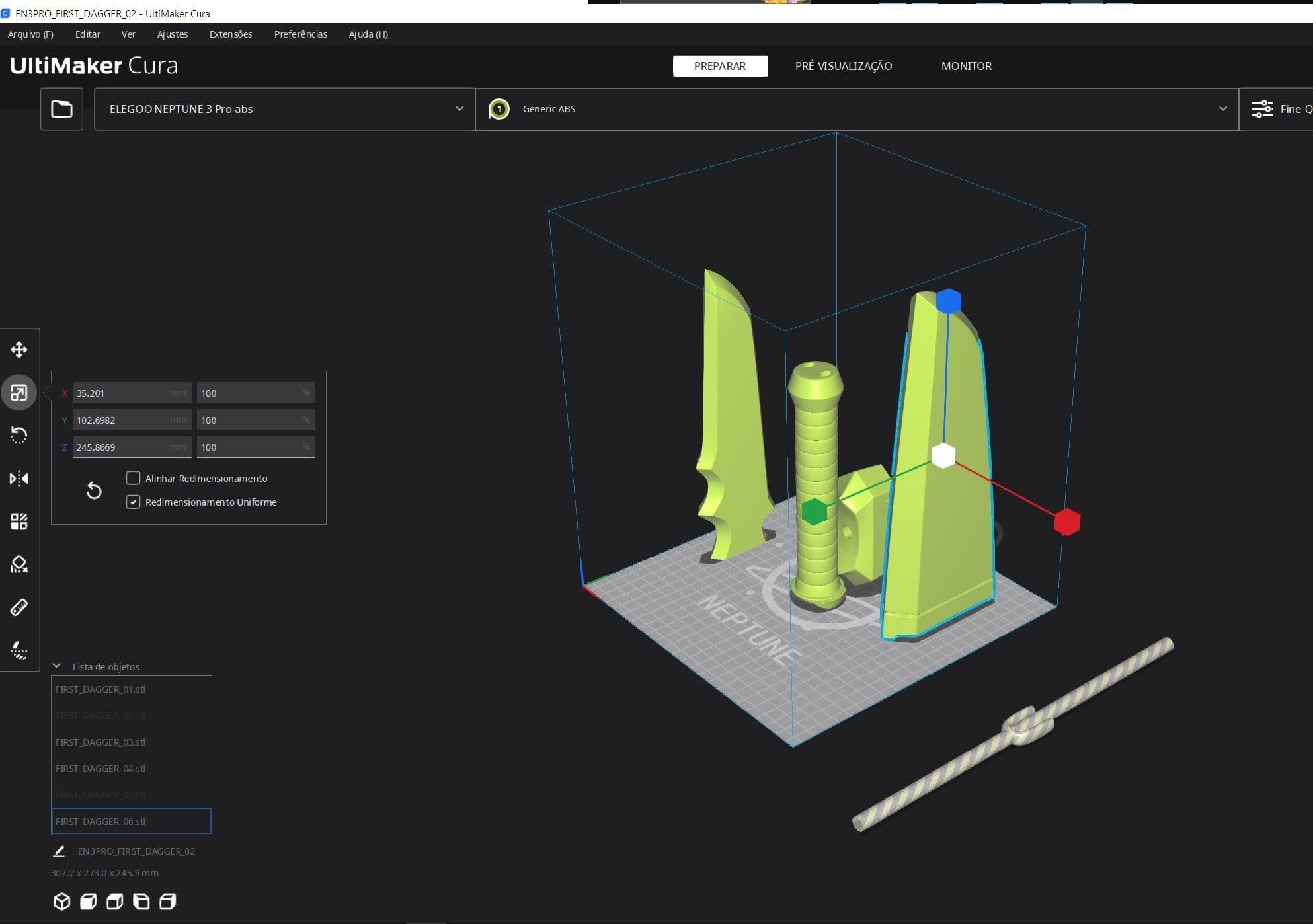
Task: Click the reset scale arrow icon
Action: point(94,490)
